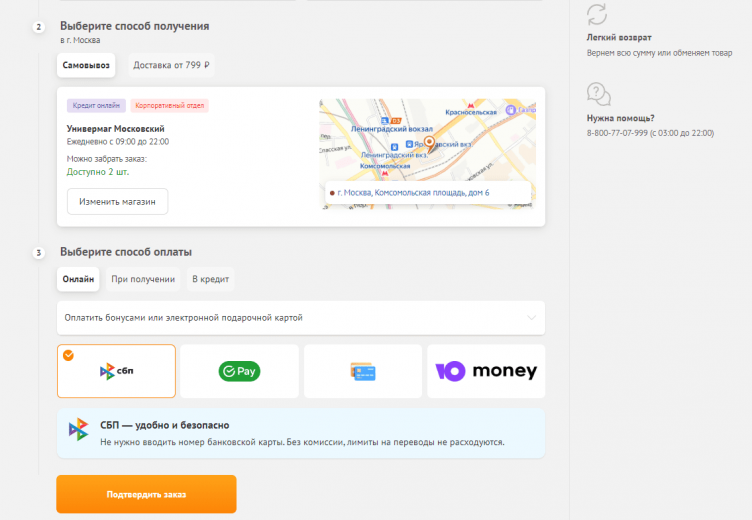Viewport: 752px width, 520px height.
Task: Select the SBP payment option
Action: point(116,371)
